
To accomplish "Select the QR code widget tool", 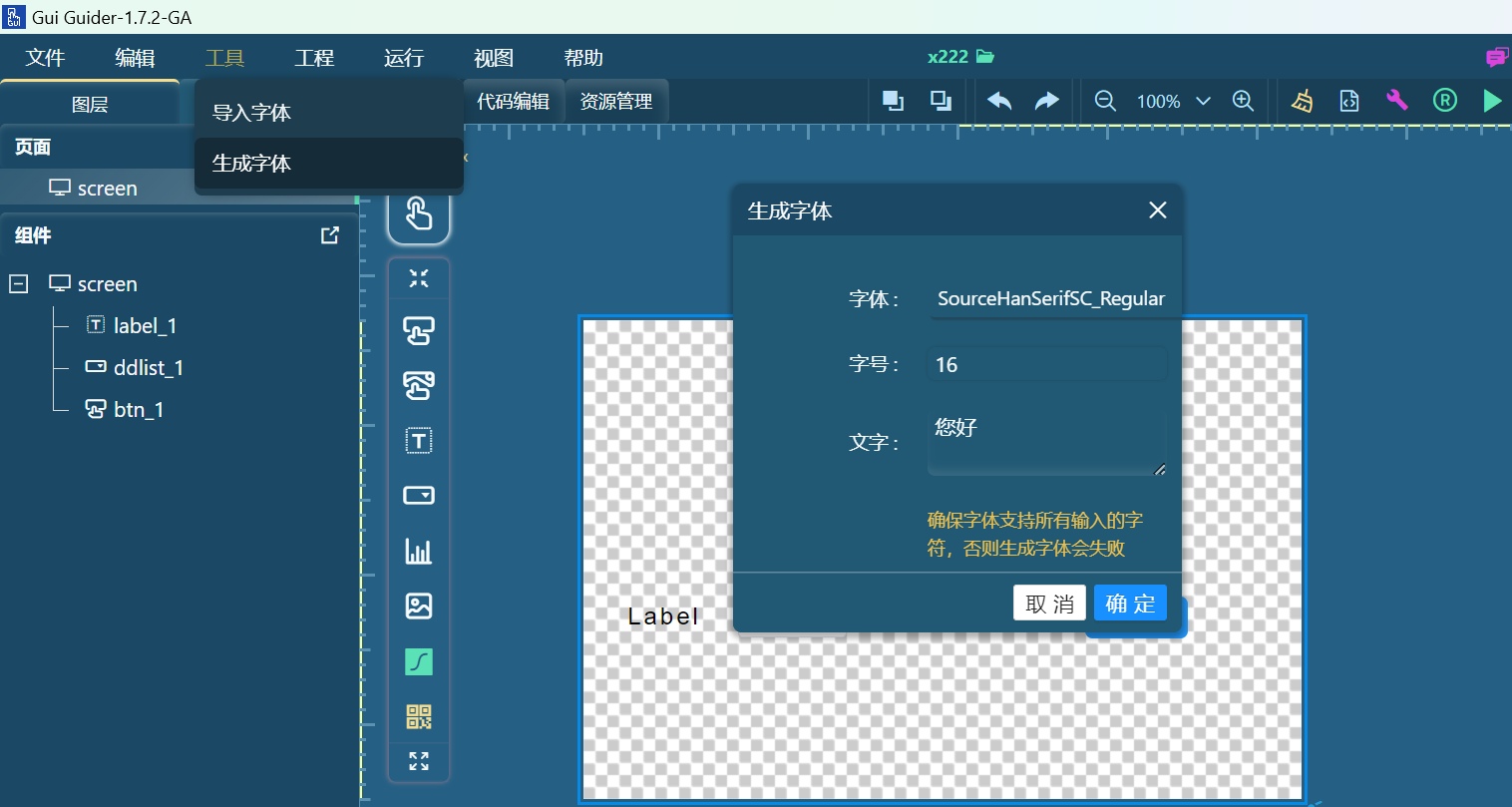I will 419,716.
